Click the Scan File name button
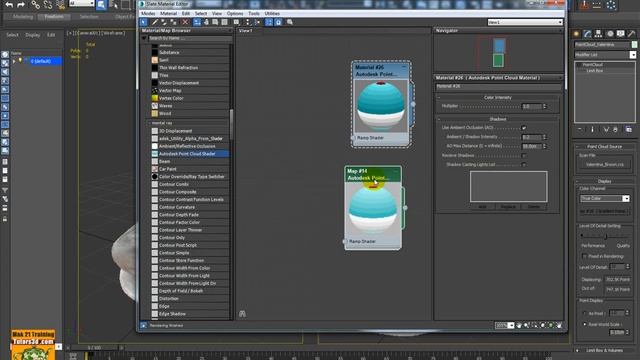640x360 pixels. coord(604,164)
